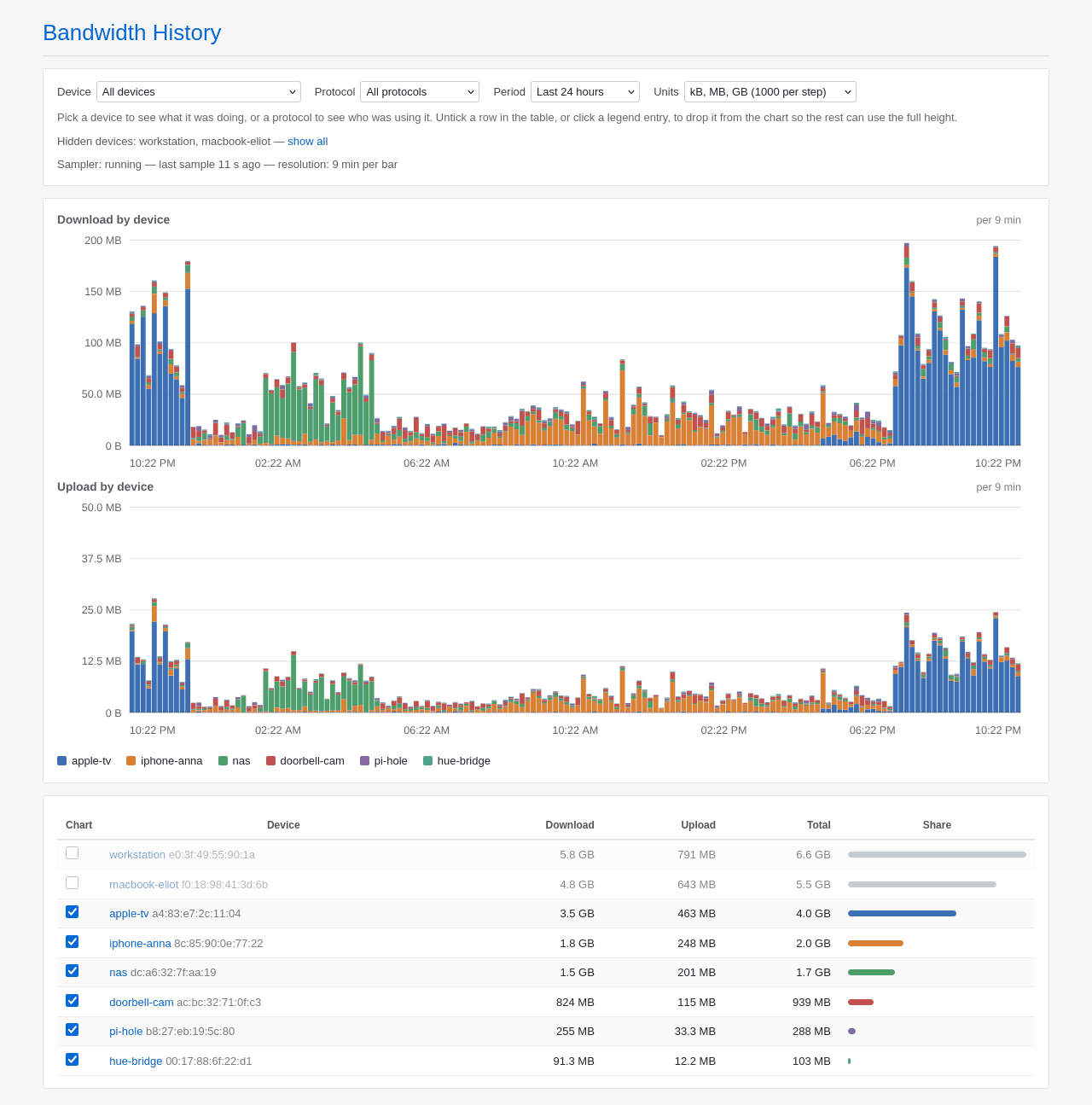This screenshot has width=1092, height=1105.
Task: Expand the Period selector set to Last 24 hours
Action: tap(585, 92)
